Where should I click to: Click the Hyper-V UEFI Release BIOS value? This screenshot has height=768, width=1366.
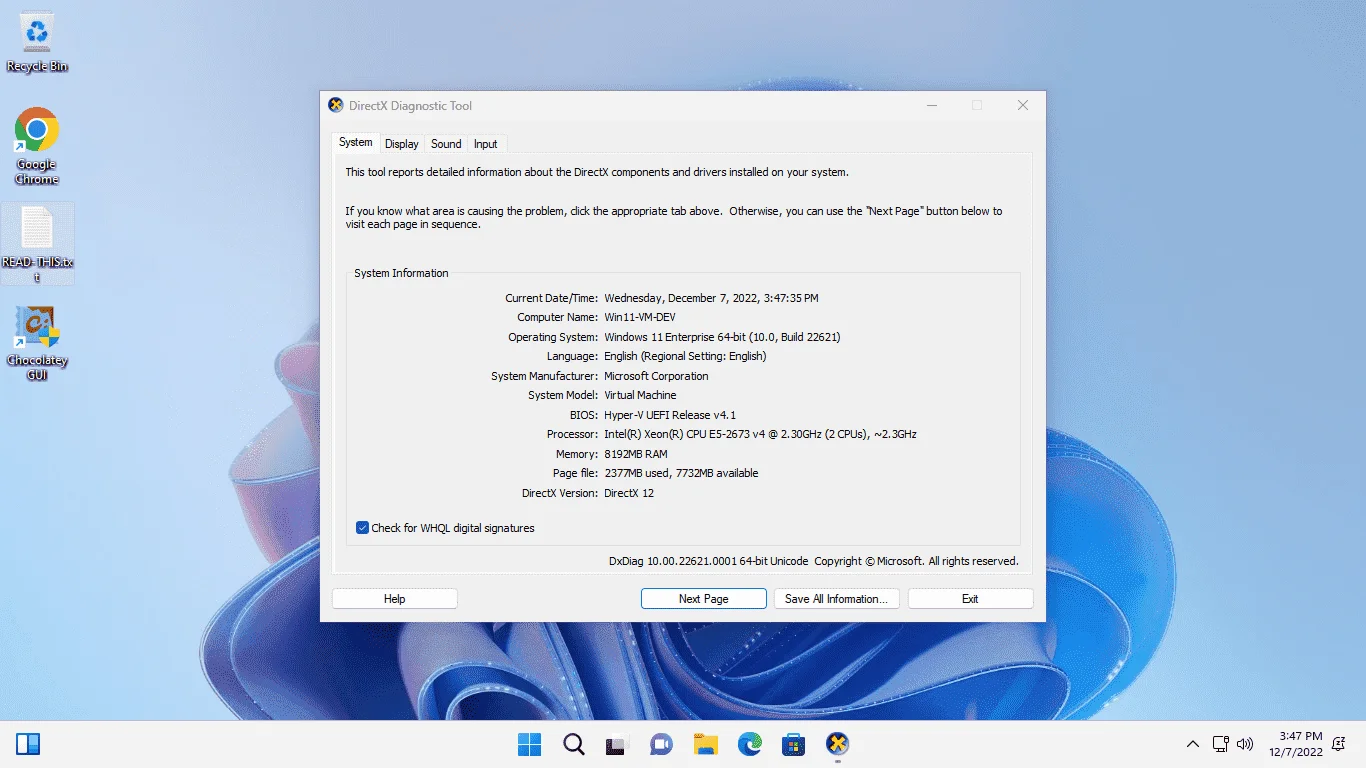click(671, 415)
